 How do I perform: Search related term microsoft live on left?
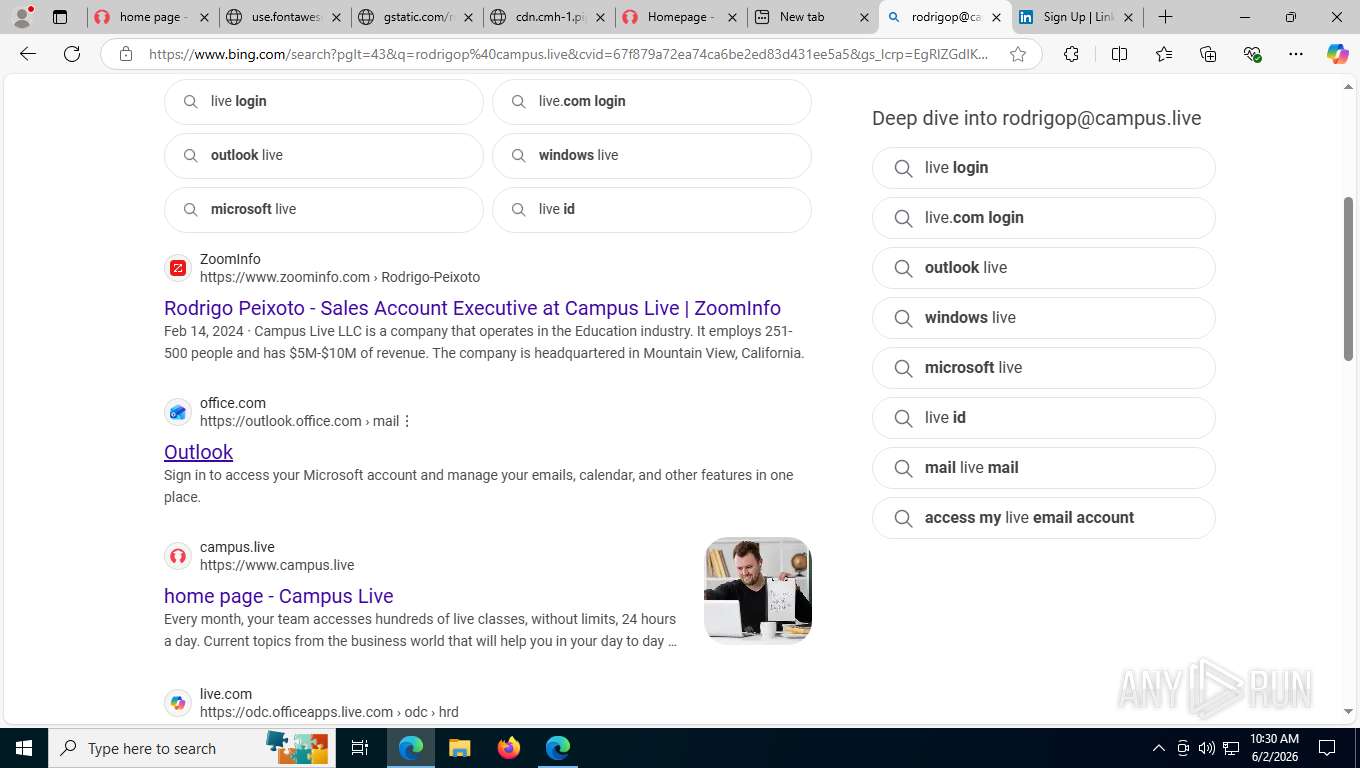pyautogui.click(x=323, y=209)
